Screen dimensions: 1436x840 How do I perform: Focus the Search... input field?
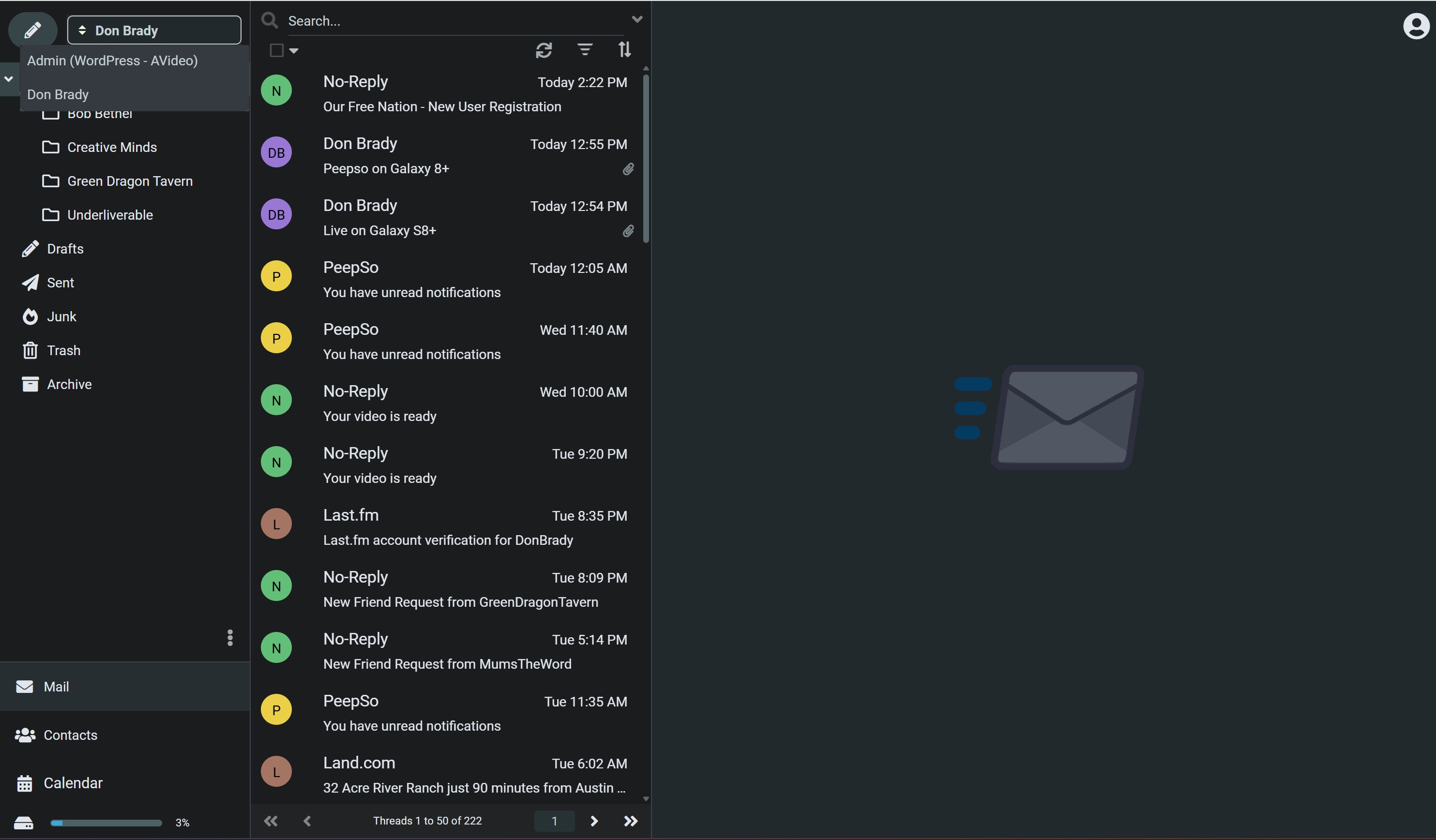456,21
